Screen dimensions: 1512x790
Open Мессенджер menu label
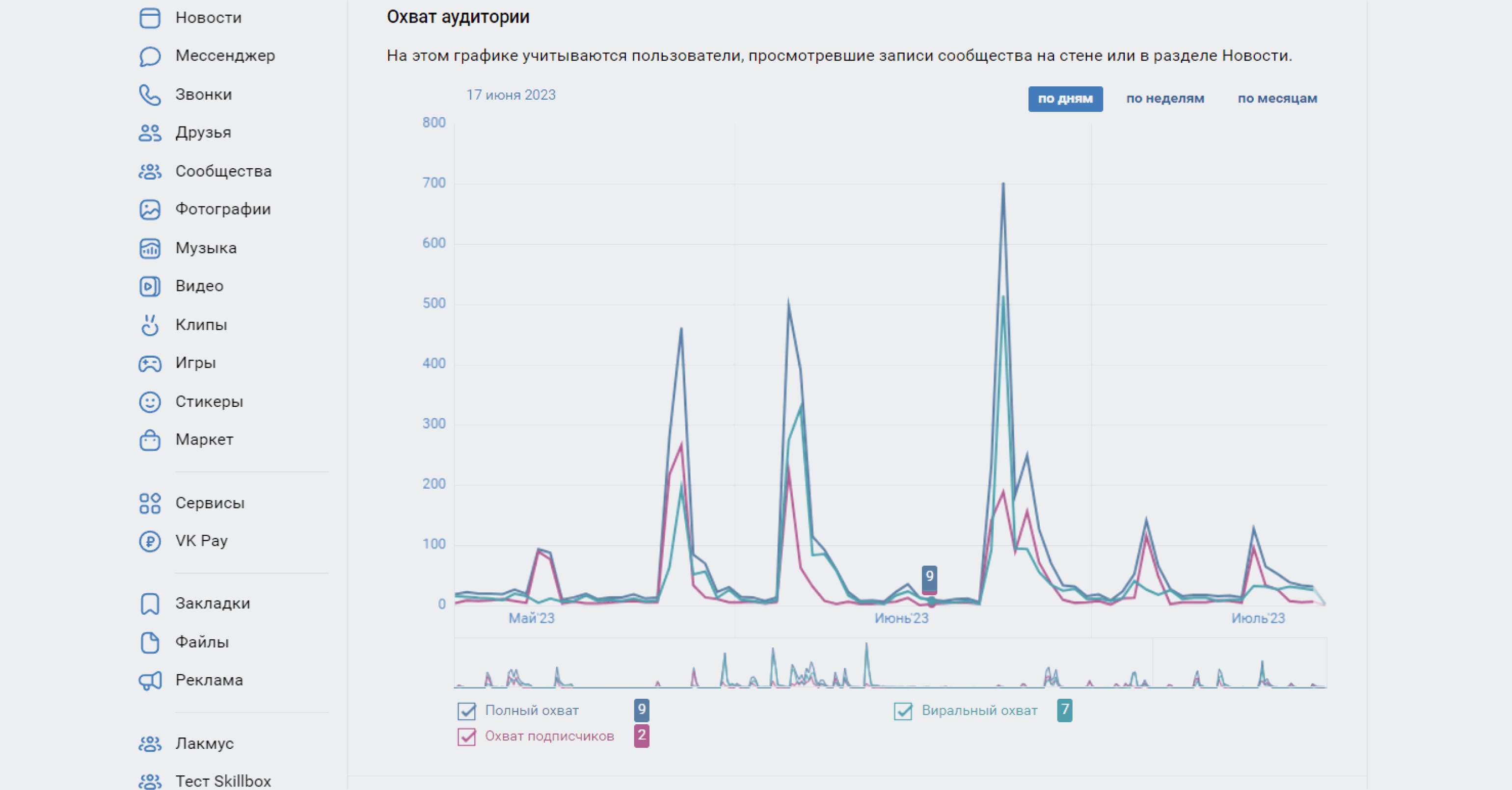(225, 56)
